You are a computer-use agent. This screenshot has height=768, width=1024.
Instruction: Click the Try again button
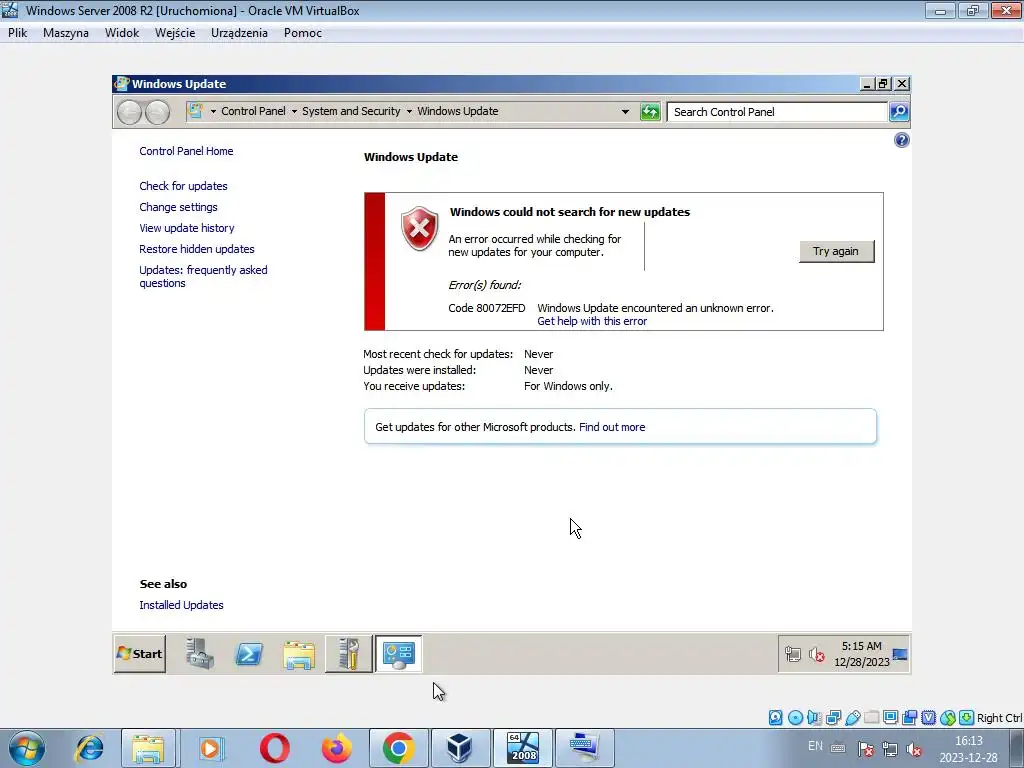836,251
